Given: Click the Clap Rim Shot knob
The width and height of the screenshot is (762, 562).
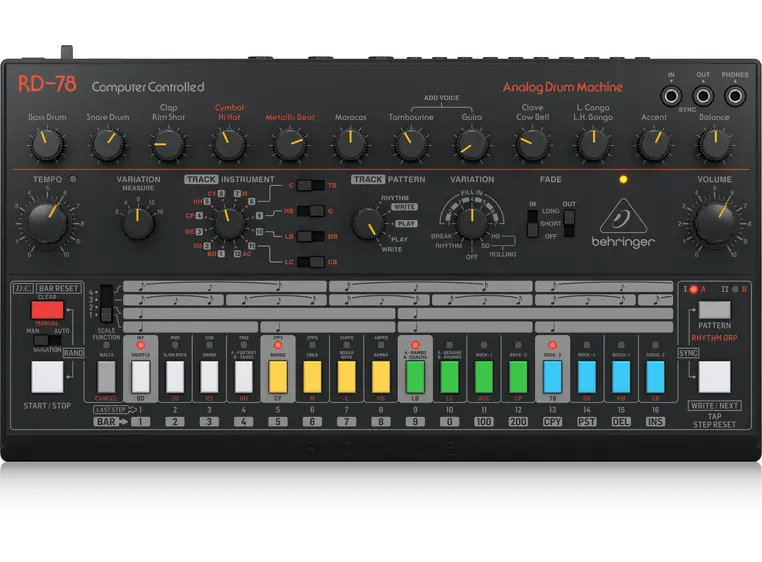Looking at the screenshot, I should (x=168, y=145).
